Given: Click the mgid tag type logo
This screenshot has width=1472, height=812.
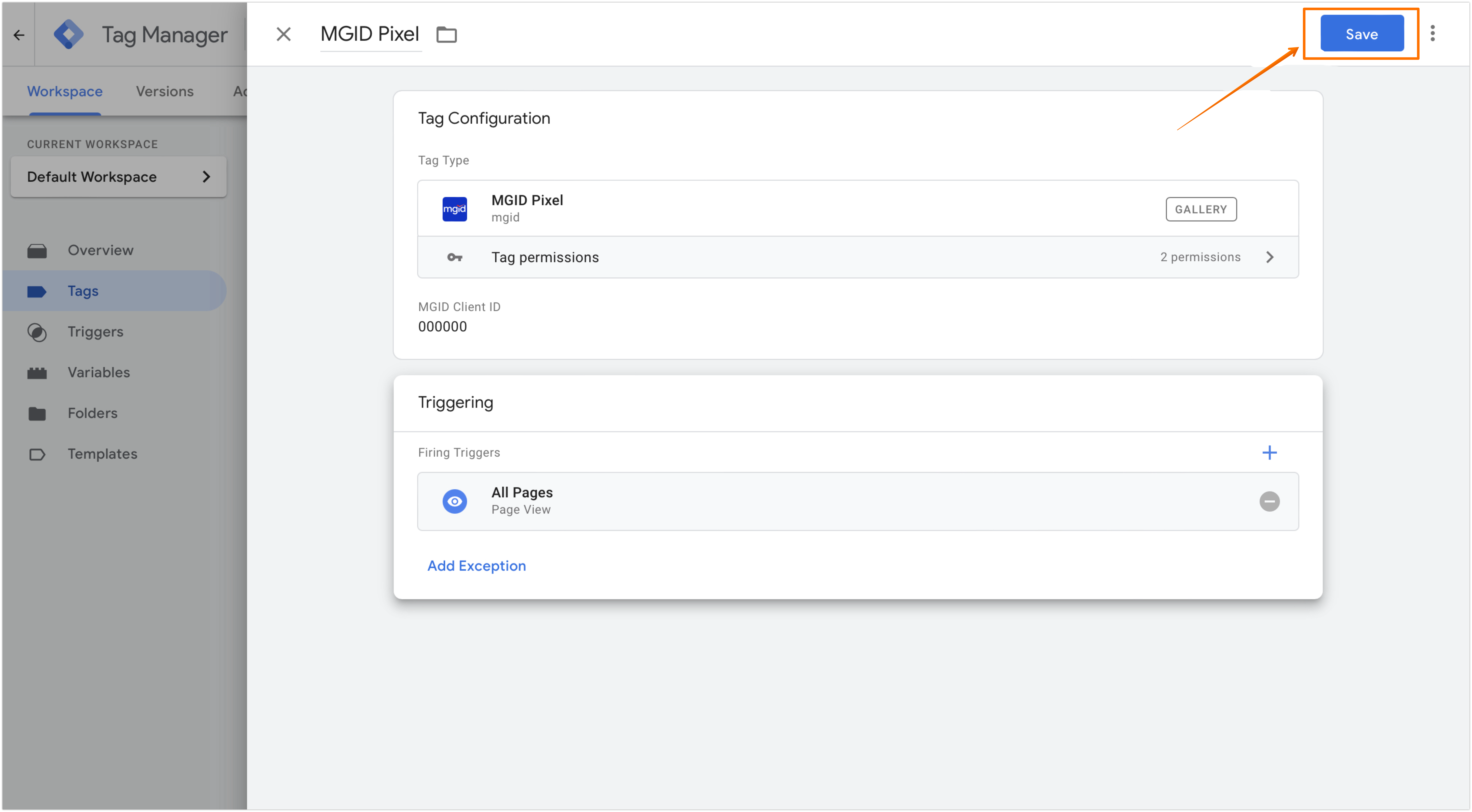Looking at the screenshot, I should [454, 209].
